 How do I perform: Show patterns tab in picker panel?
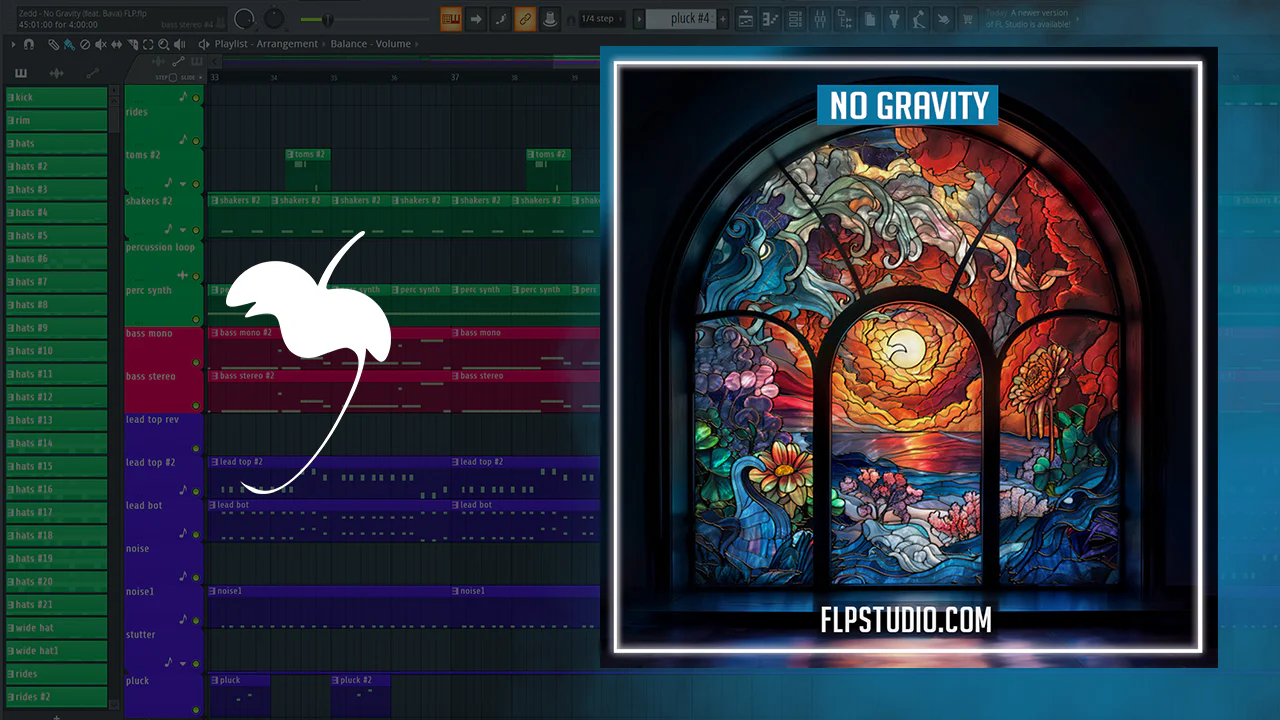pos(22,73)
